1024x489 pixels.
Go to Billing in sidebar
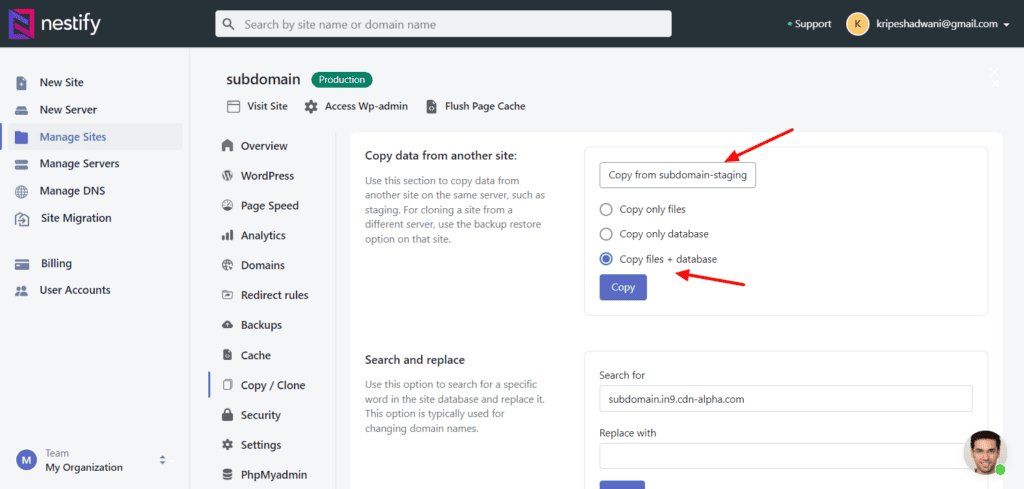pos(56,264)
